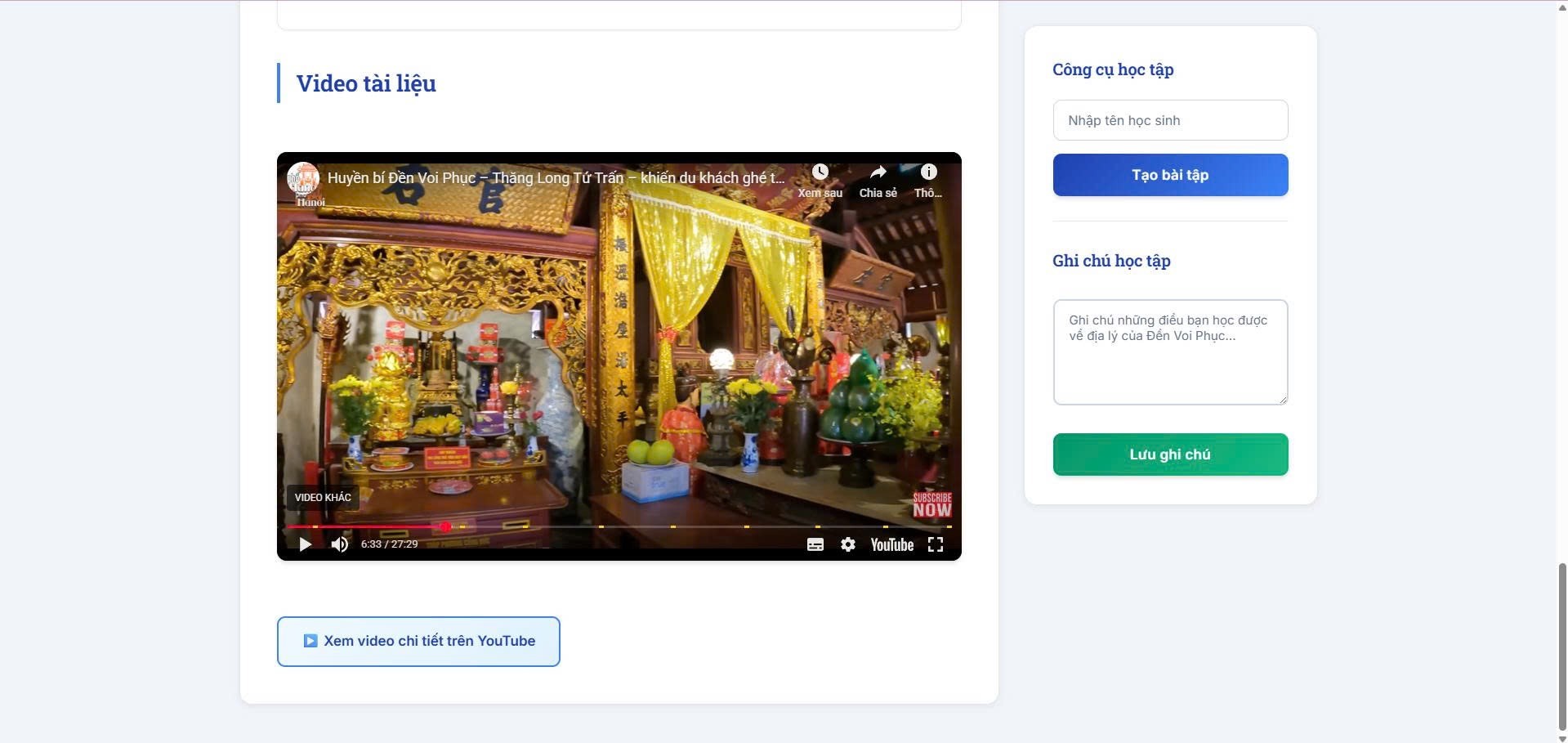Open the notes textarea resize handle

[x=1281, y=398]
